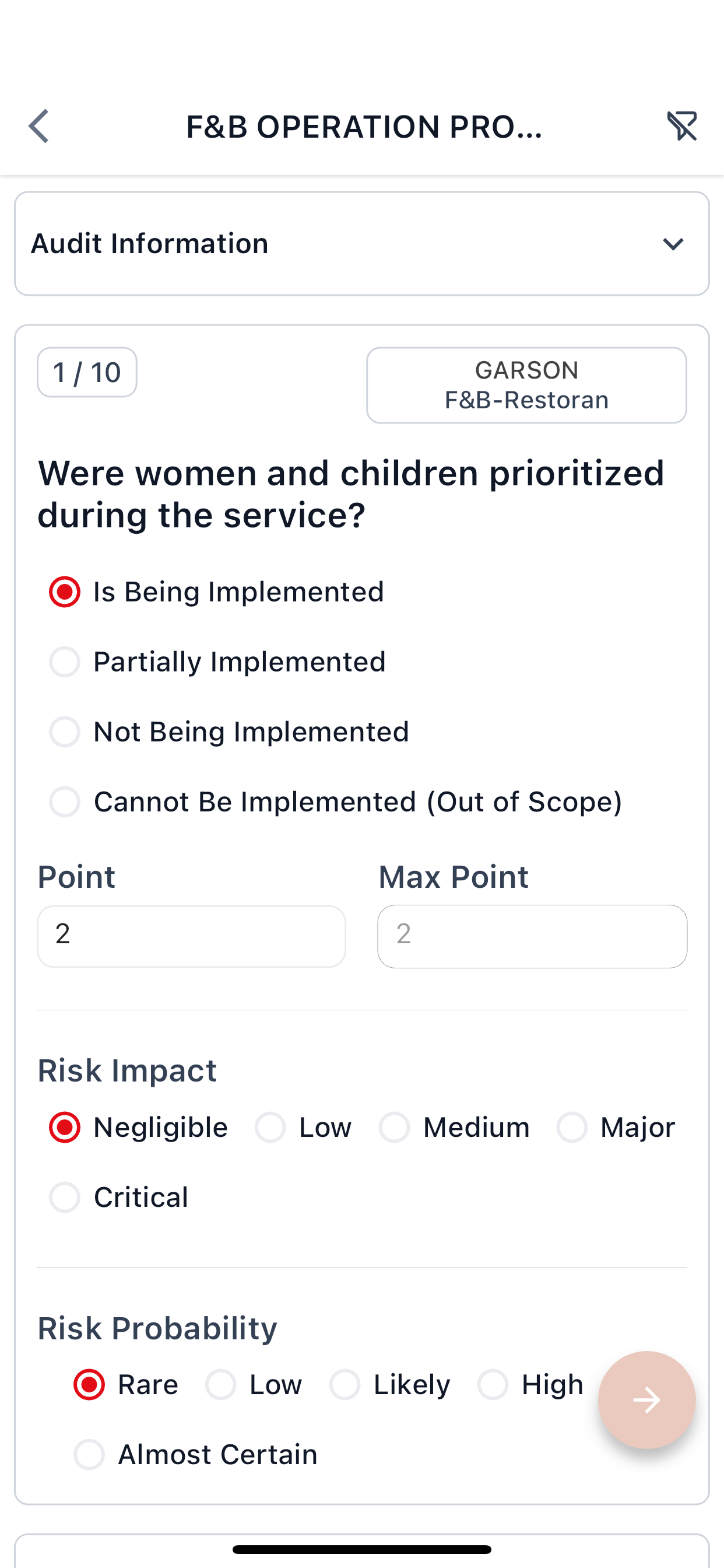This screenshot has width=724, height=1568.
Task: Set Risk Impact to Critical
Action: click(65, 1198)
